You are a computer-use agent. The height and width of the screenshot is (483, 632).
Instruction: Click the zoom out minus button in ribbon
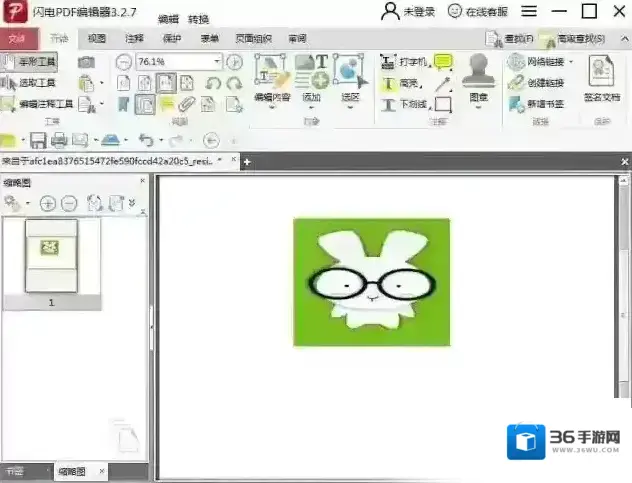[x=124, y=62]
